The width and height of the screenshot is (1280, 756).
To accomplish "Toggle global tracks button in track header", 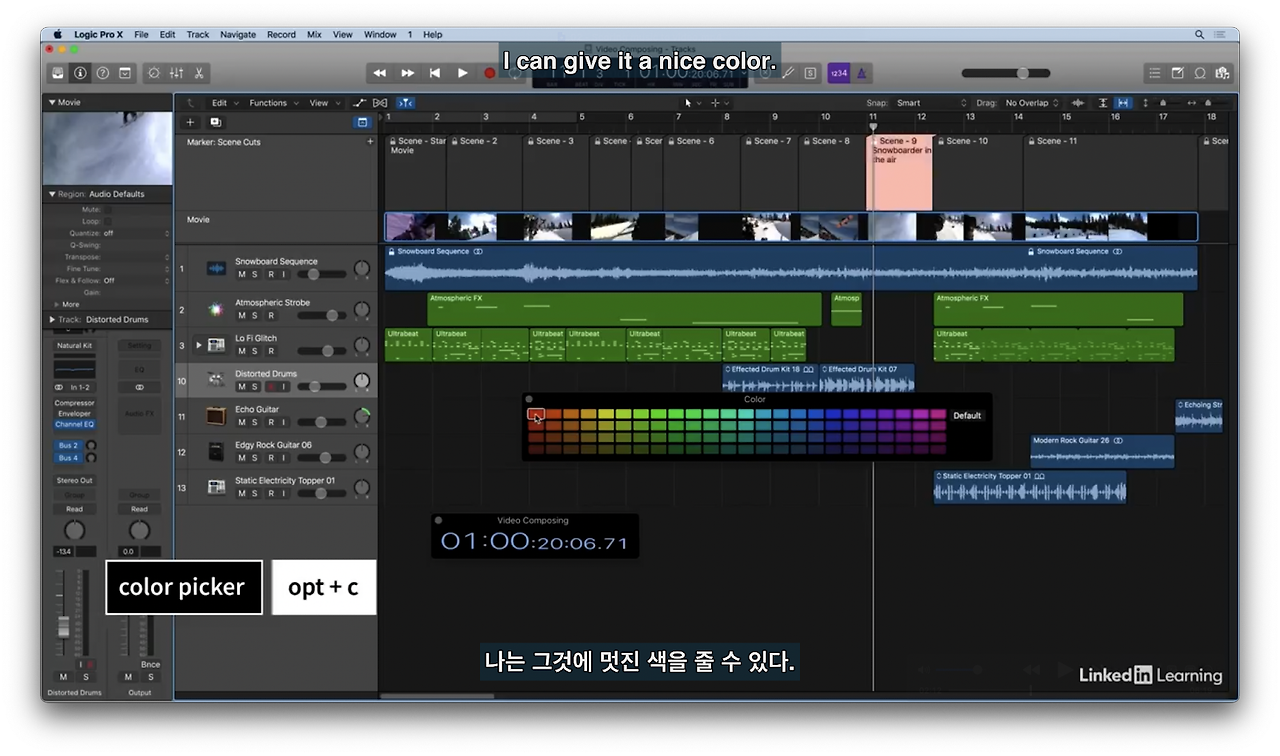I will (x=362, y=122).
